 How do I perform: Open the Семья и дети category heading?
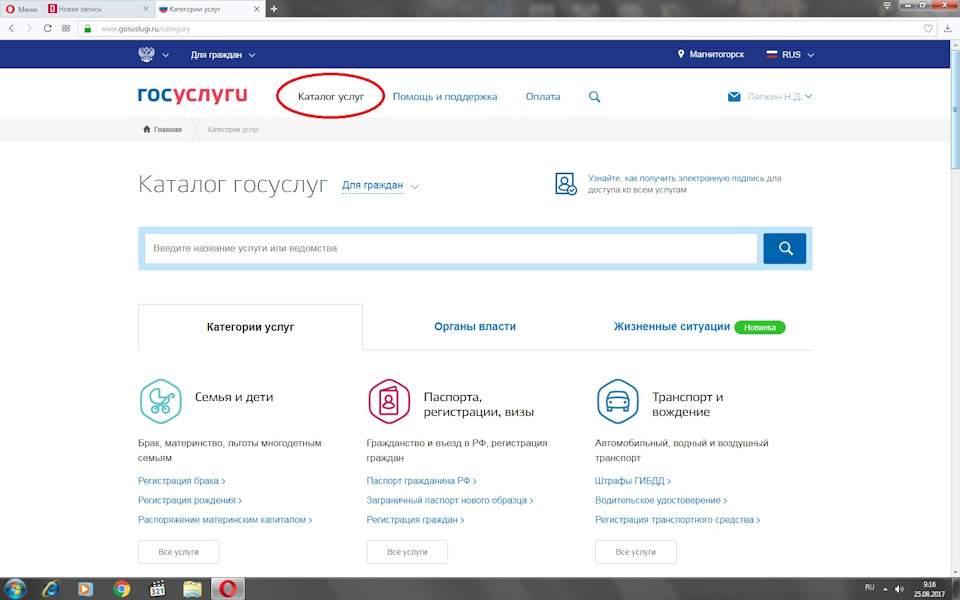coord(234,397)
